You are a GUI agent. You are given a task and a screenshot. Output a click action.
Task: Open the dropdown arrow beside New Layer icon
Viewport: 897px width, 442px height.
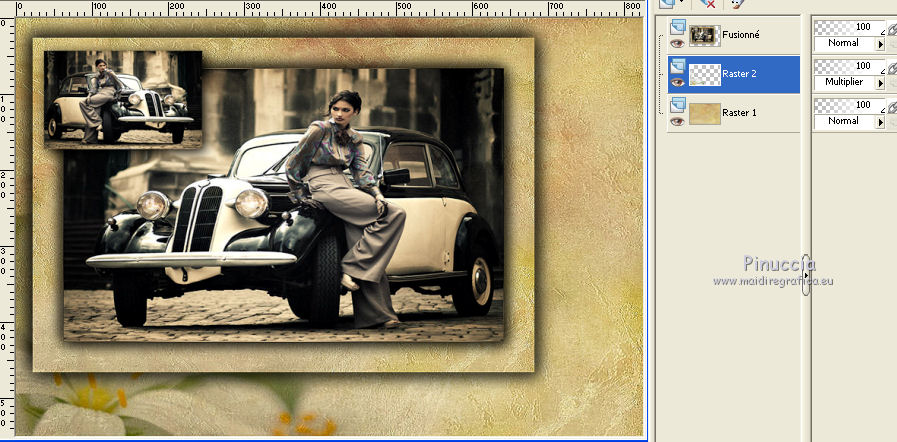pyautogui.click(x=682, y=3)
